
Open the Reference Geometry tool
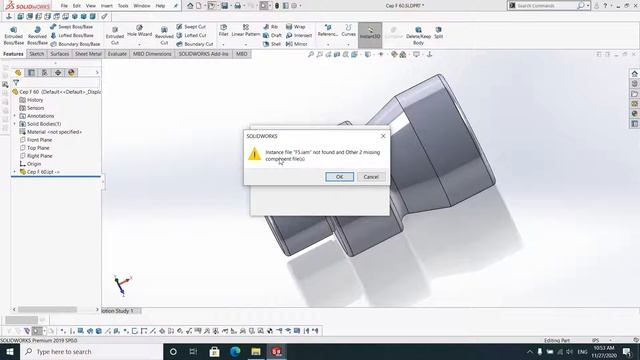328,30
